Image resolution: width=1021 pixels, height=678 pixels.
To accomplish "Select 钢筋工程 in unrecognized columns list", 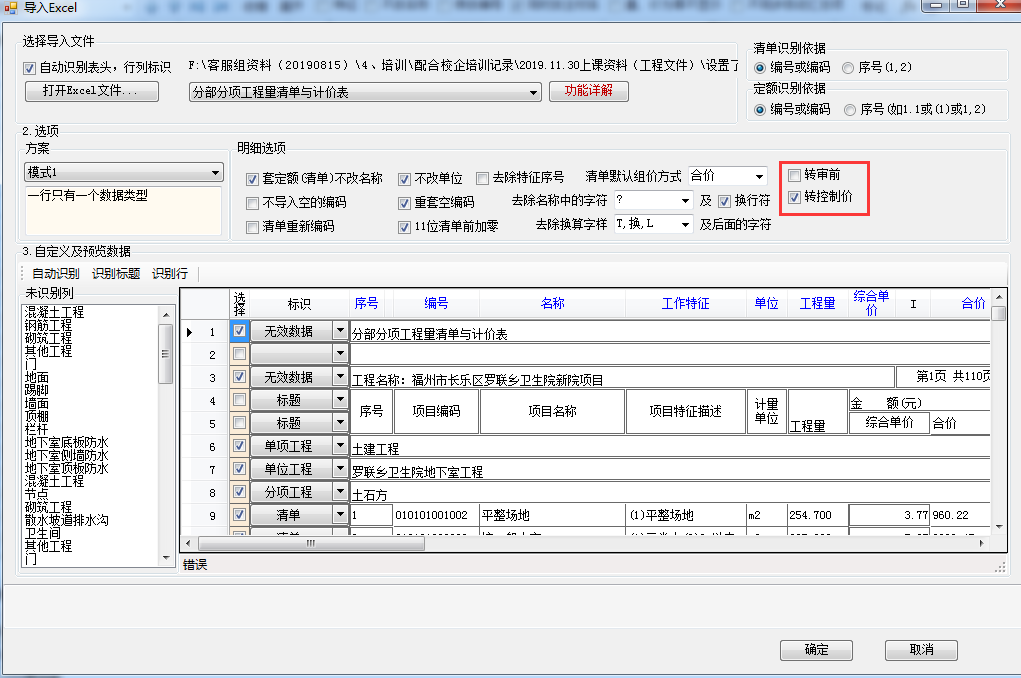I will [48, 325].
